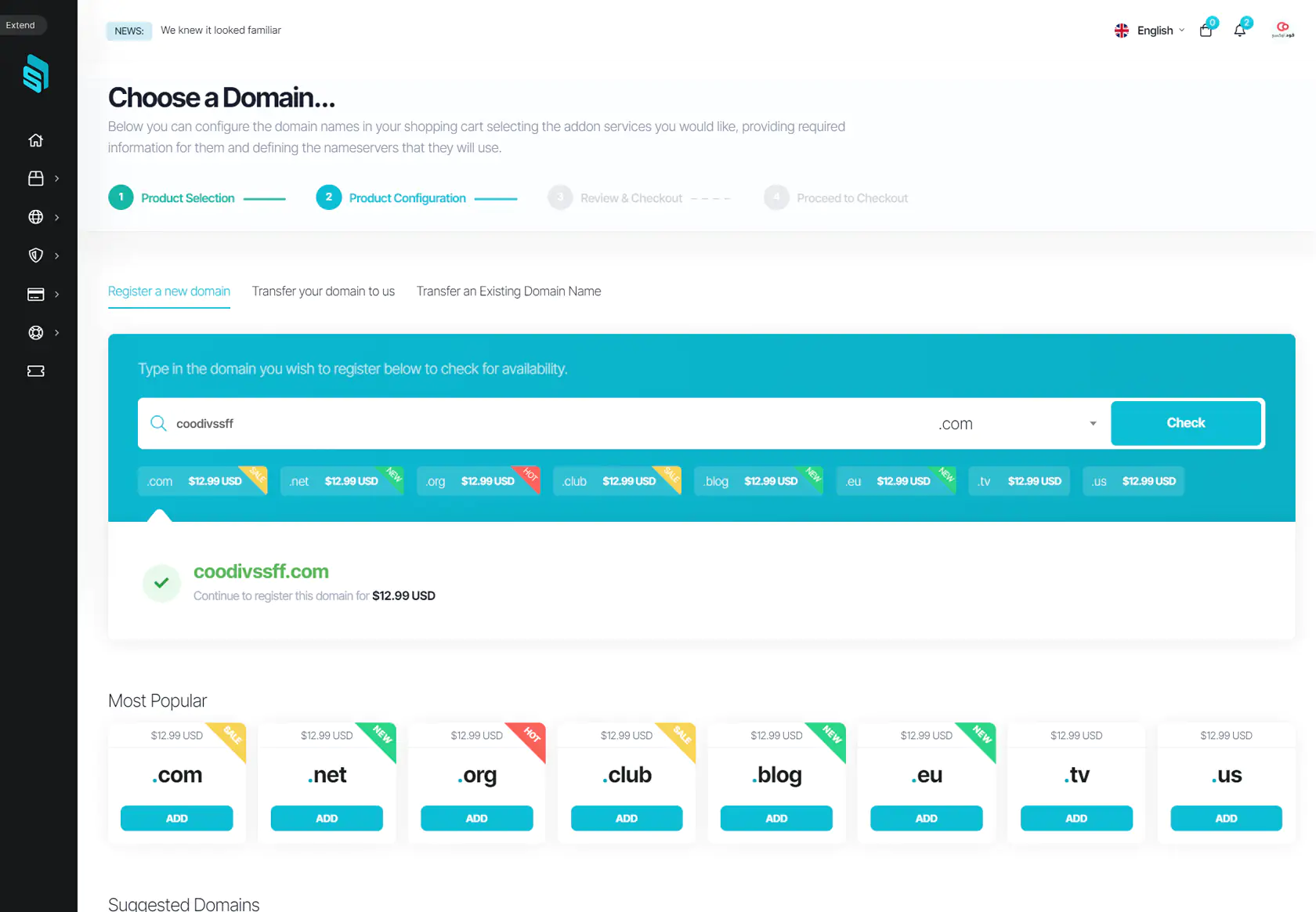The width and height of the screenshot is (1316, 912).
Task: Add the .tv domain
Action: click(x=1076, y=818)
